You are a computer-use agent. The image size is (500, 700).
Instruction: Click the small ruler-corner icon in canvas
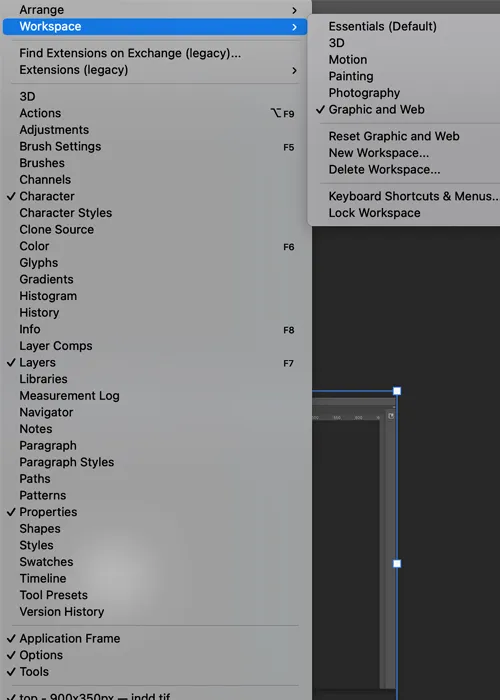click(391, 416)
